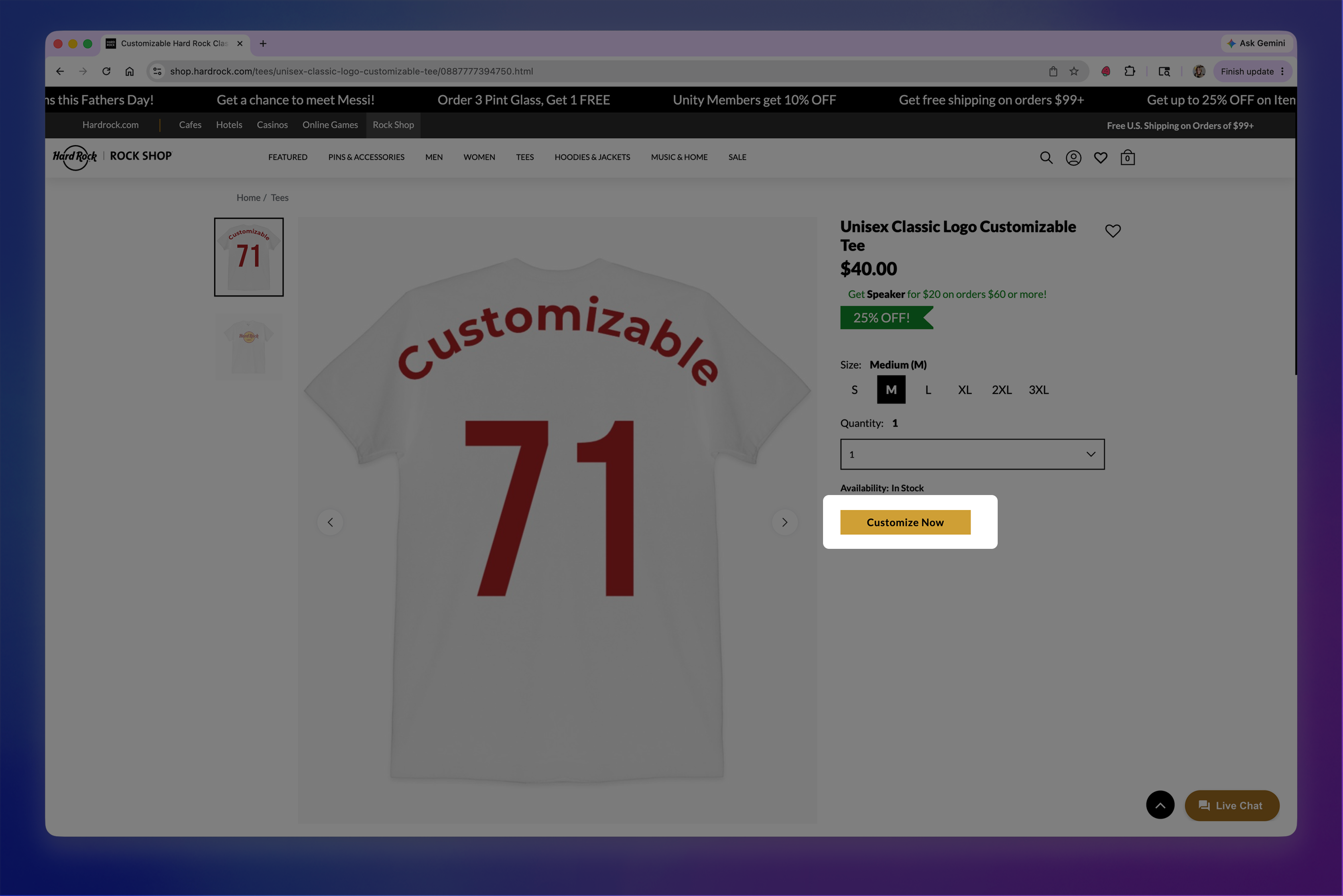
Task: Open the Hotels link
Action: point(229,125)
